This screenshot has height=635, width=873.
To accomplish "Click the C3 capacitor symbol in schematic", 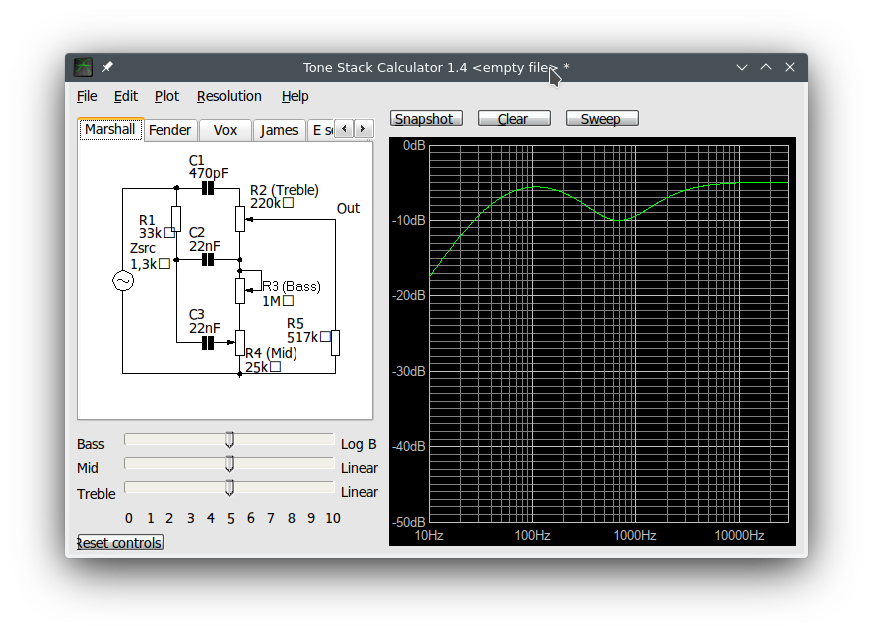I will pos(208,343).
